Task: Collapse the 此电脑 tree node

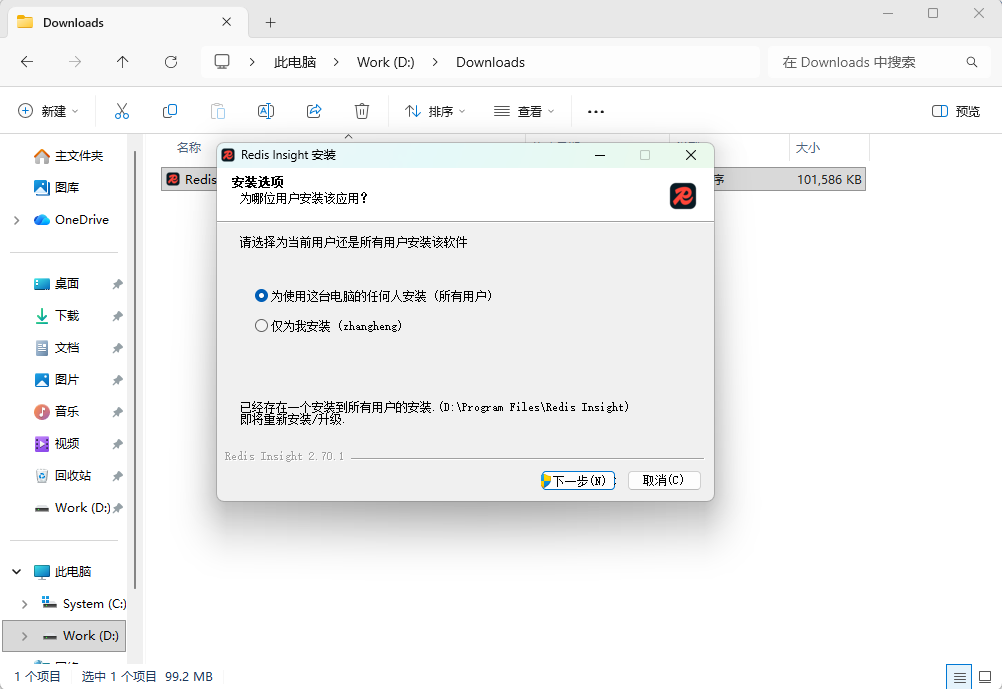Action: coord(17,571)
